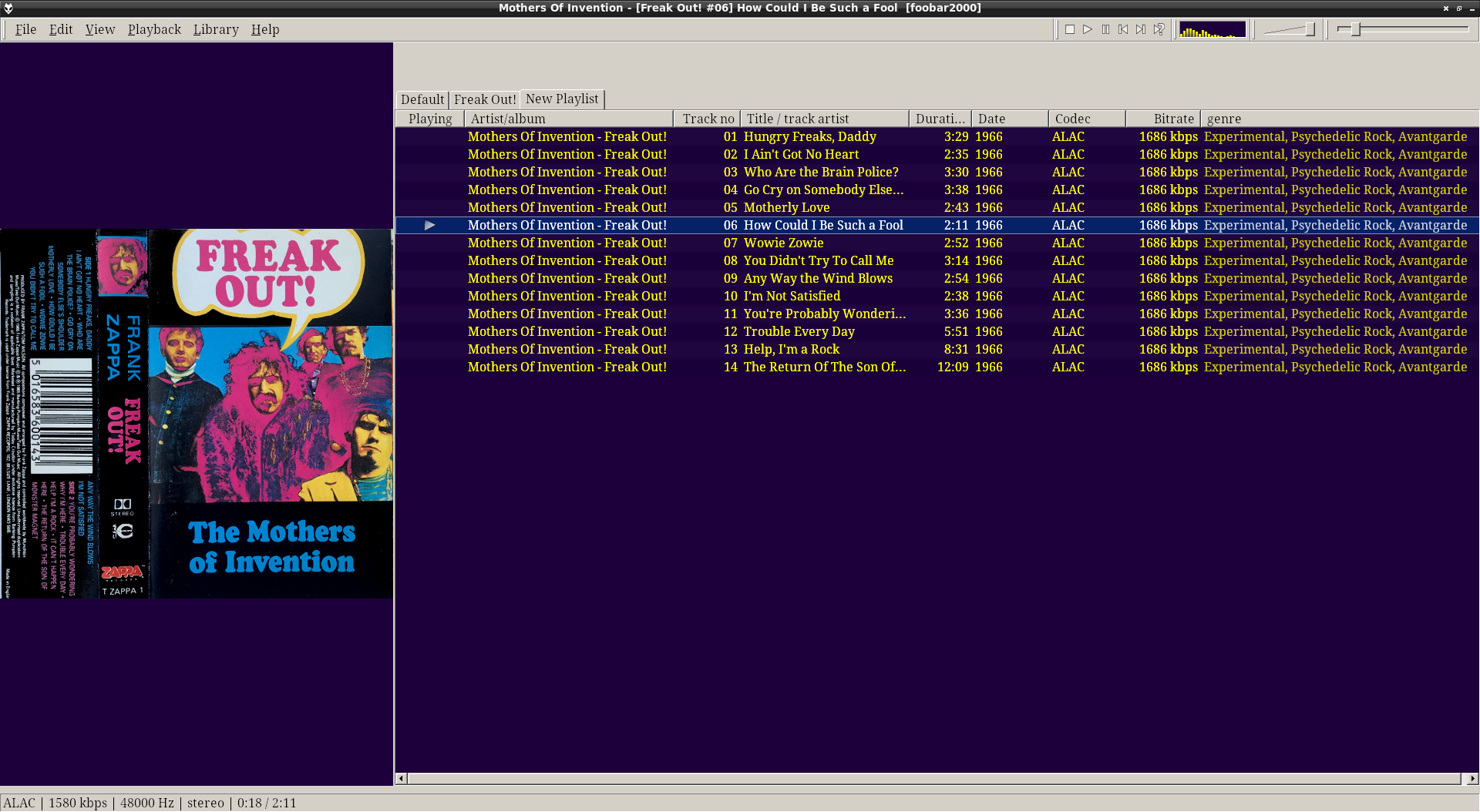Select the New Playlist tab
Screen dimensions: 1480x812
562,99
